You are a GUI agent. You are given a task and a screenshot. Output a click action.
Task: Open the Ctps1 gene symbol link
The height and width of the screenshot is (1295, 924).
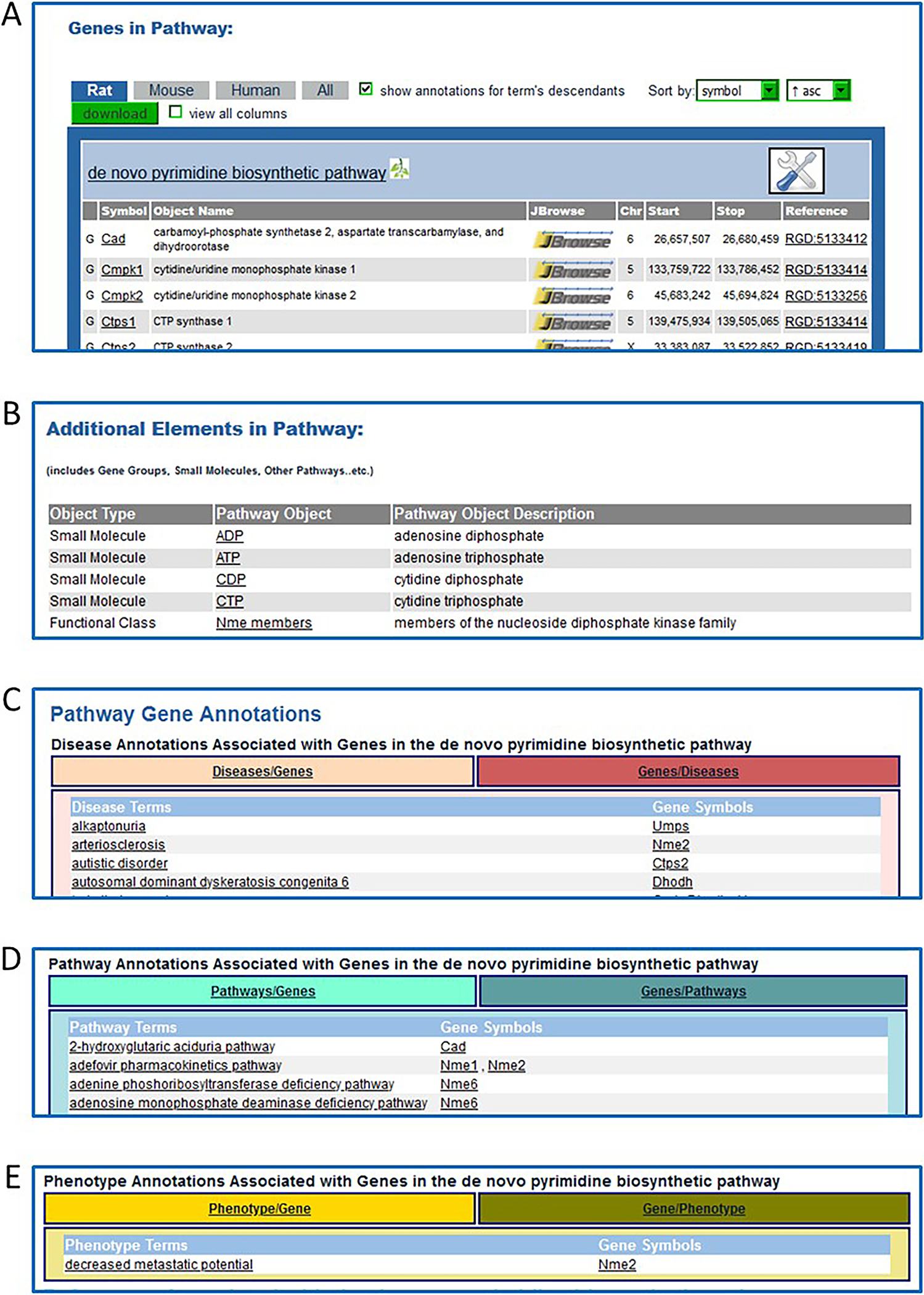(x=118, y=321)
